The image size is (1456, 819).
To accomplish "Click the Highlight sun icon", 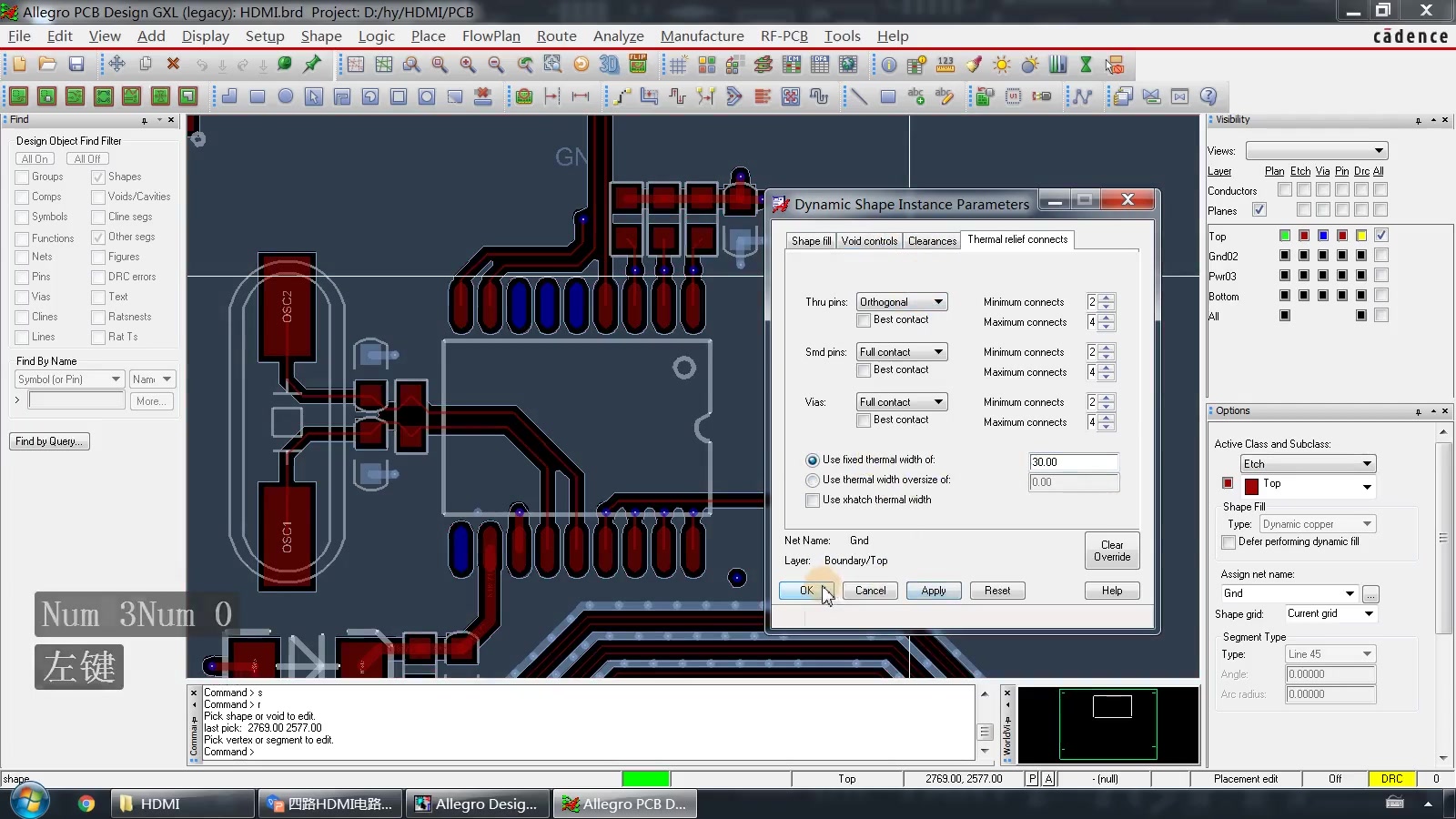I will [x=1002, y=65].
